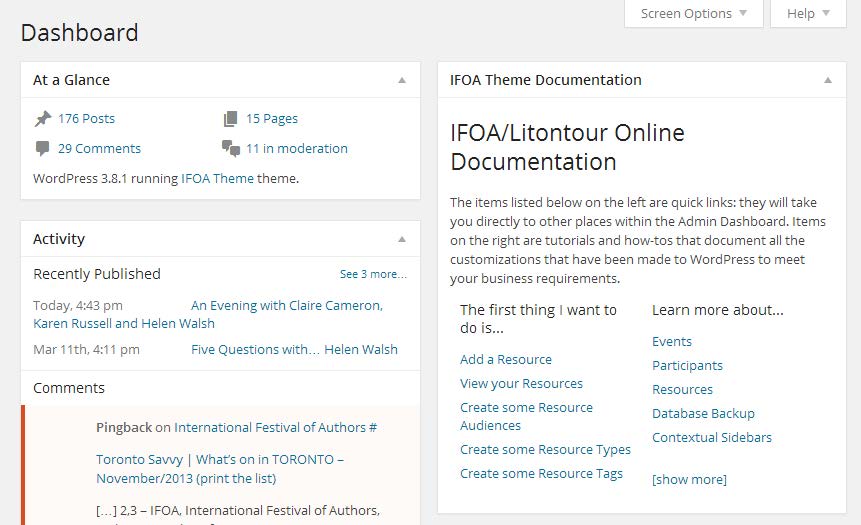Click Add a Resource quick link

pyautogui.click(x=506, y=360)
